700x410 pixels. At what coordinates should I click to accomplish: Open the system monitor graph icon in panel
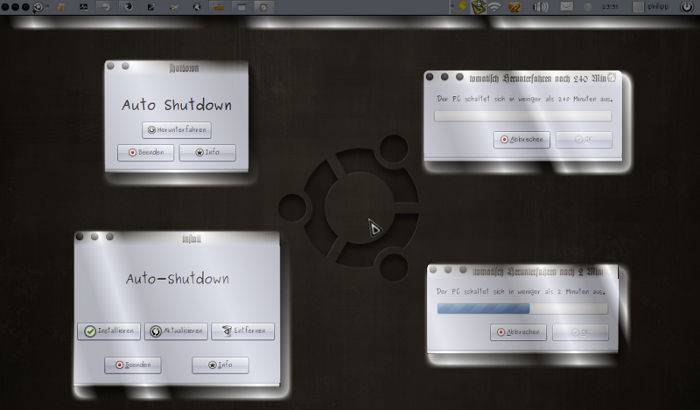click(x=83, y=7)
